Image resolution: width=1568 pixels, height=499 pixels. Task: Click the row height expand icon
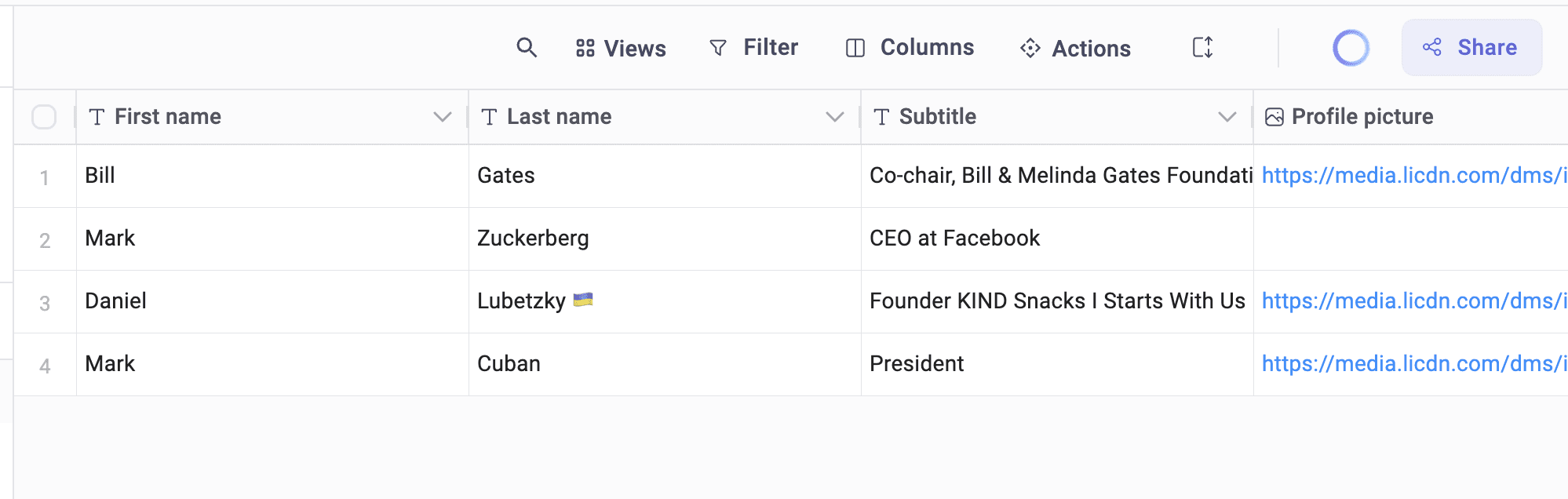coord(1202,48)
